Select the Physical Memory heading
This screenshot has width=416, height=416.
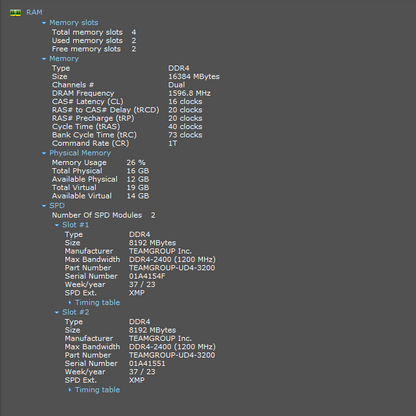pos(80,153)
